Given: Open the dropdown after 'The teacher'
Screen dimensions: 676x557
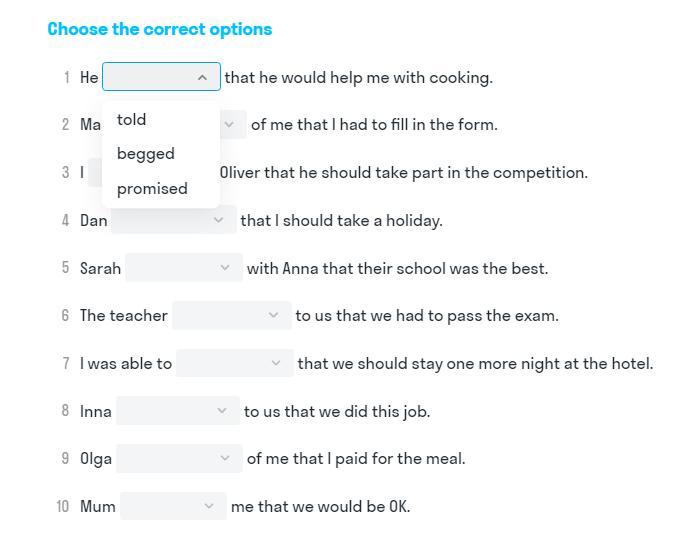Looking at the screenshot, I should (231, 316).
